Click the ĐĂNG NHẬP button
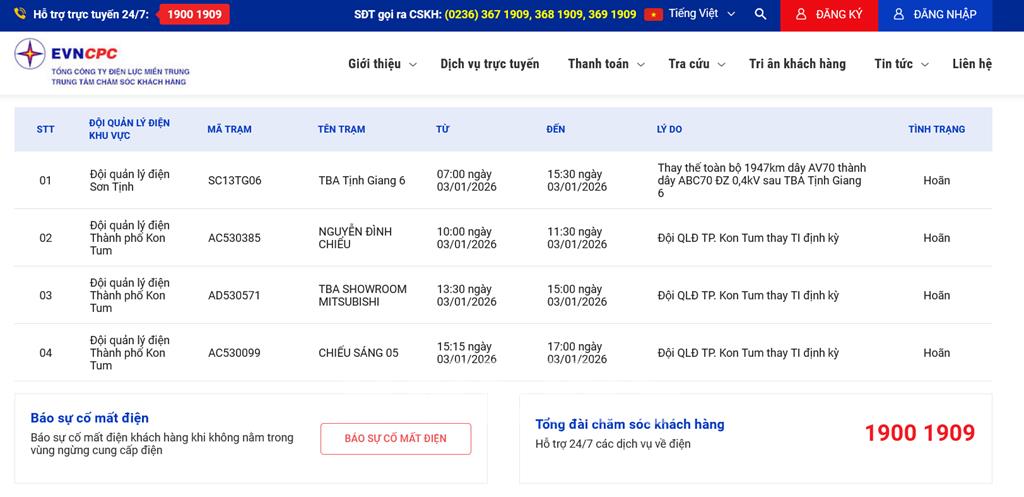Image resolution: width=1024 pixels, height=497 pixels. point(934,15)
